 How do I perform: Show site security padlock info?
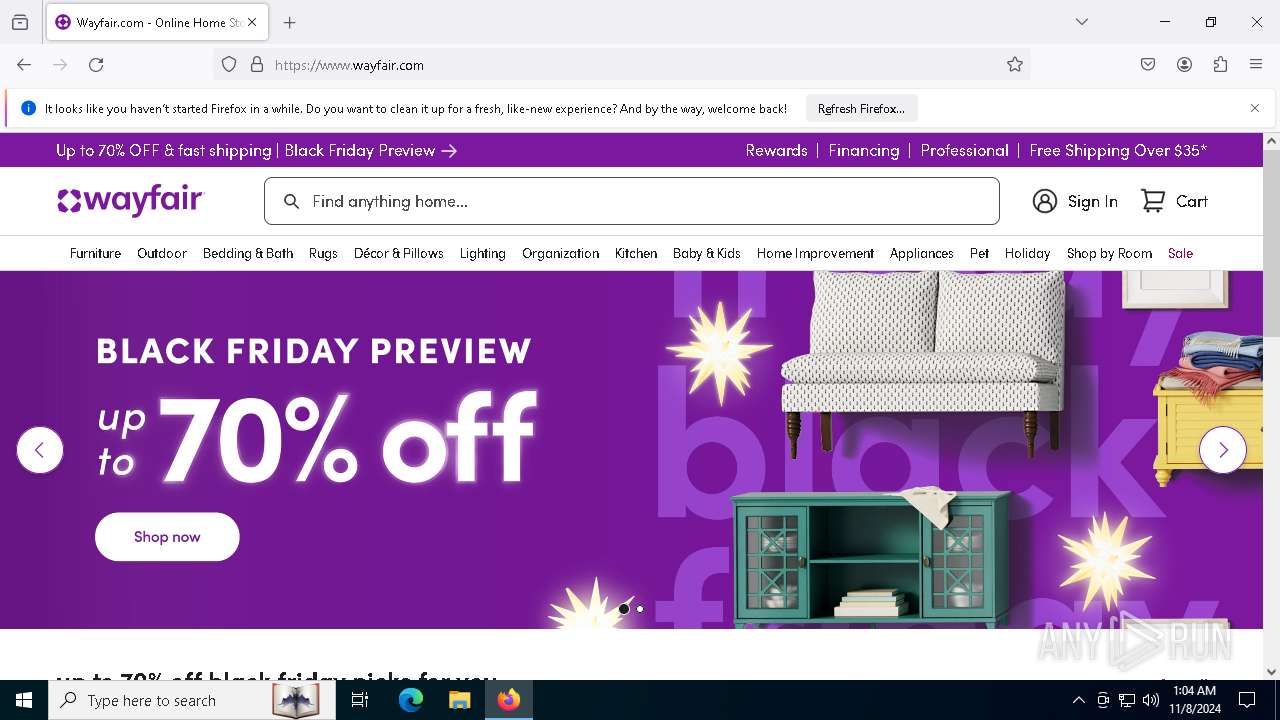(x=257, y=65)
